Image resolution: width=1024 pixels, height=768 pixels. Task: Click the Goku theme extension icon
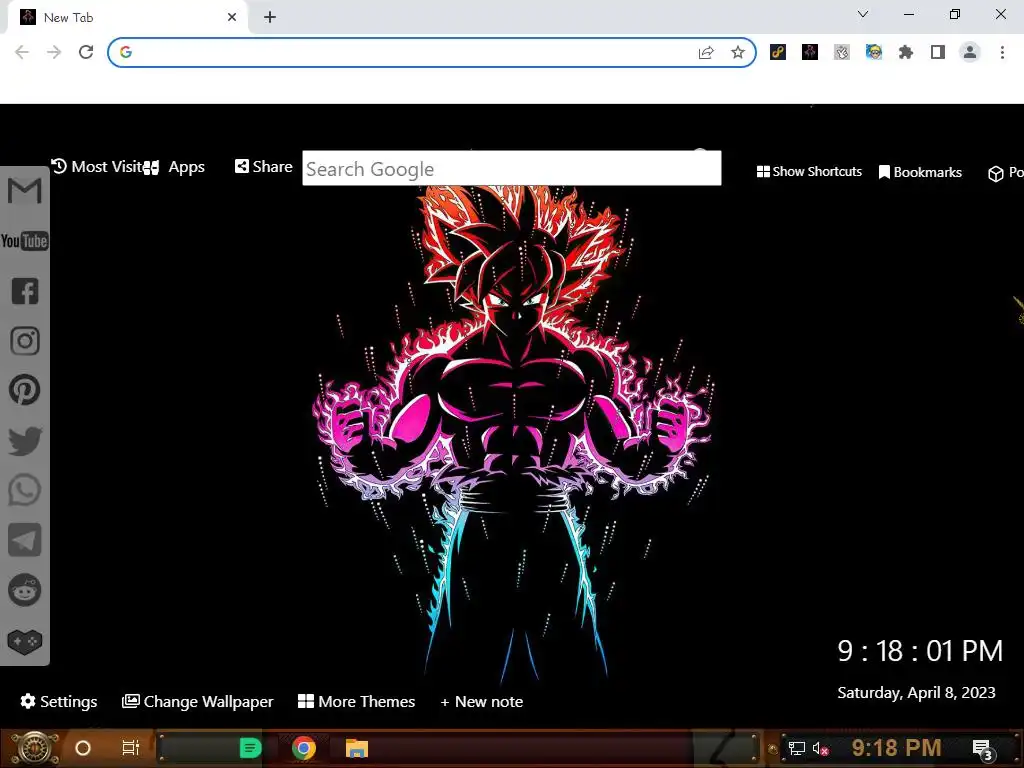coord(810,52)
